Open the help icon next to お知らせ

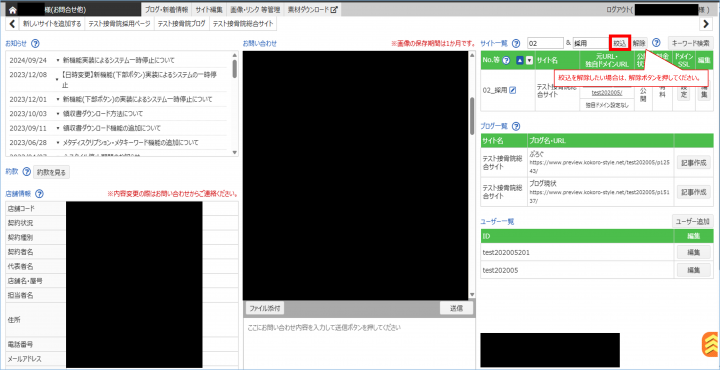pos(35,44)
